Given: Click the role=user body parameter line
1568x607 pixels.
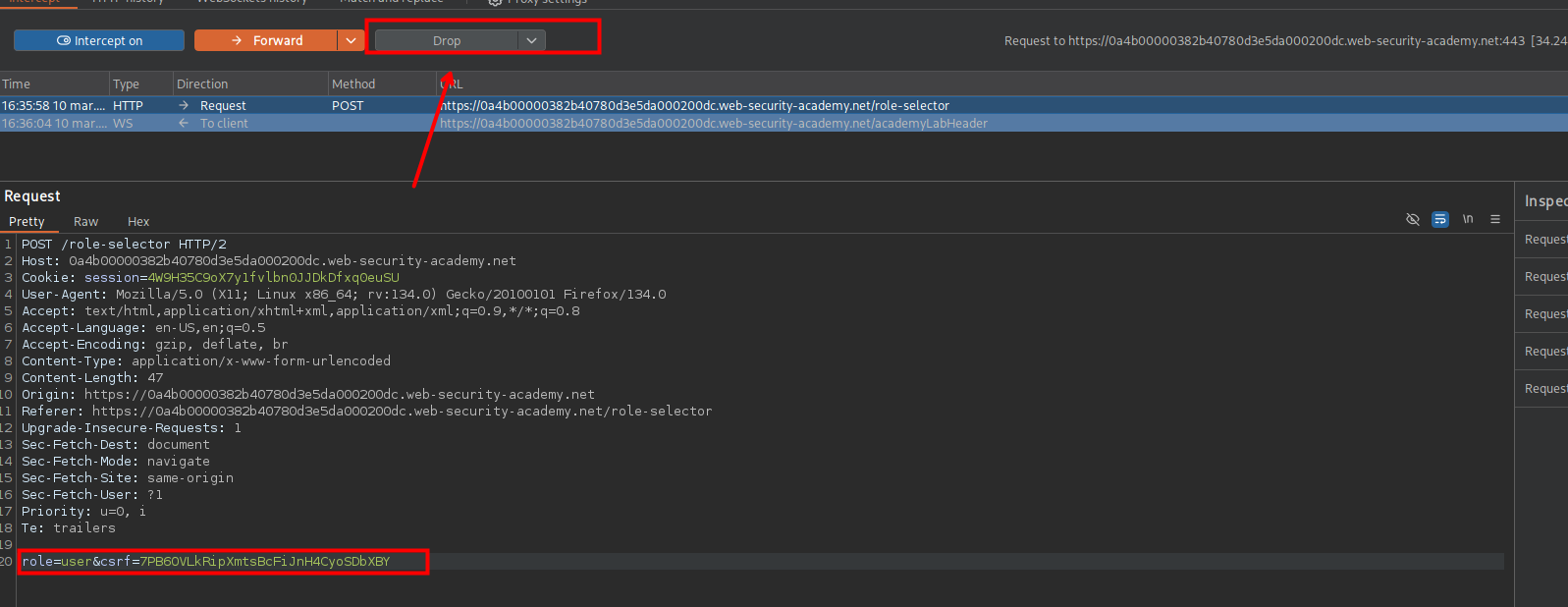Looking at the screenshot, I should [x=206, y=562].
